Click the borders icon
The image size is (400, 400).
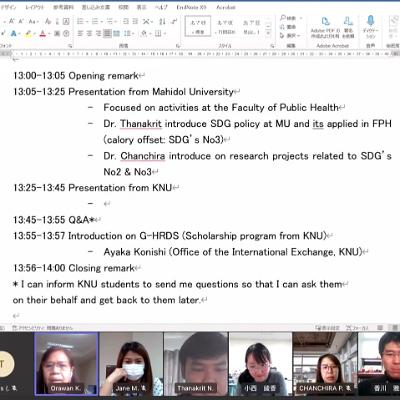158,33
